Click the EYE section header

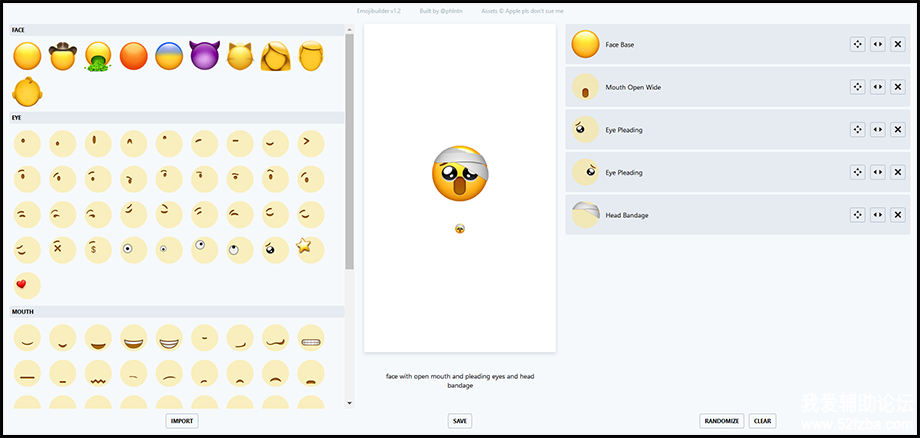coord(177,118)
